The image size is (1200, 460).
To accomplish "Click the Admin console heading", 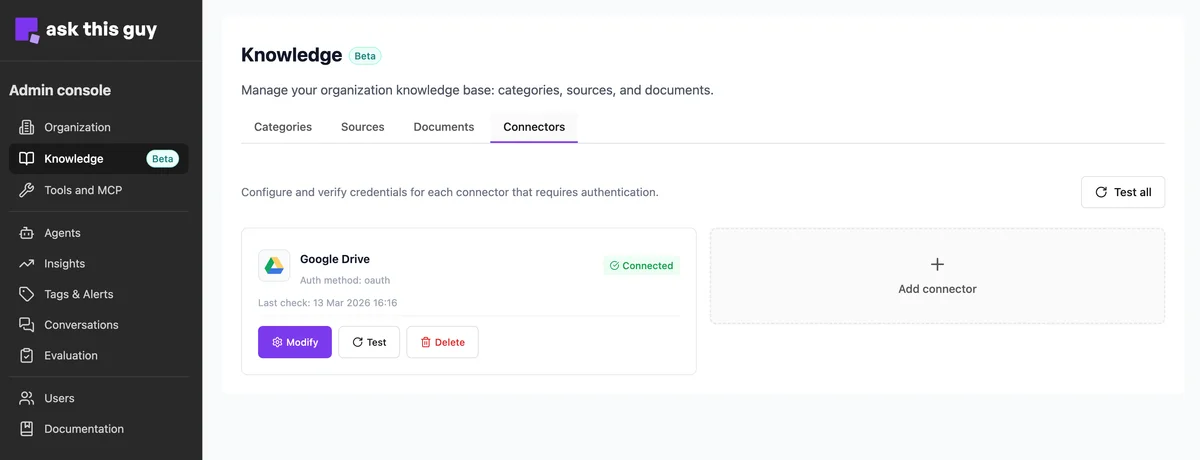I will [60, 90].
